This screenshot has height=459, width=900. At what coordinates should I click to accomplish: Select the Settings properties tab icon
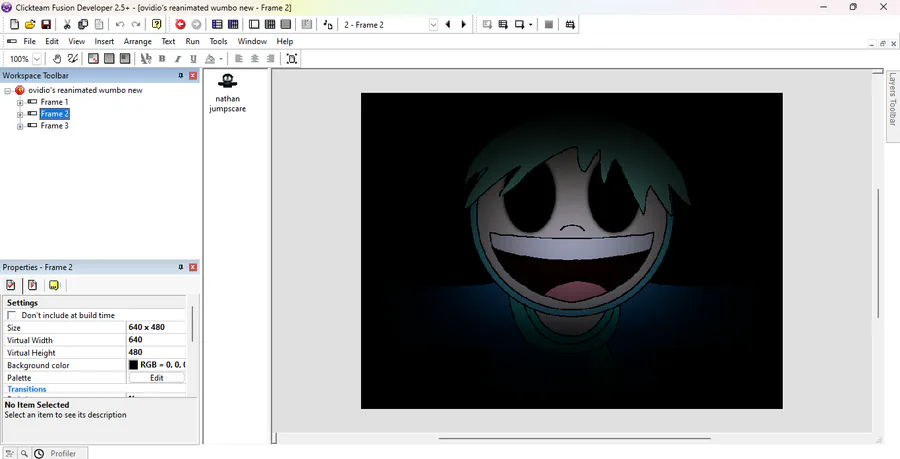point(10,285)
